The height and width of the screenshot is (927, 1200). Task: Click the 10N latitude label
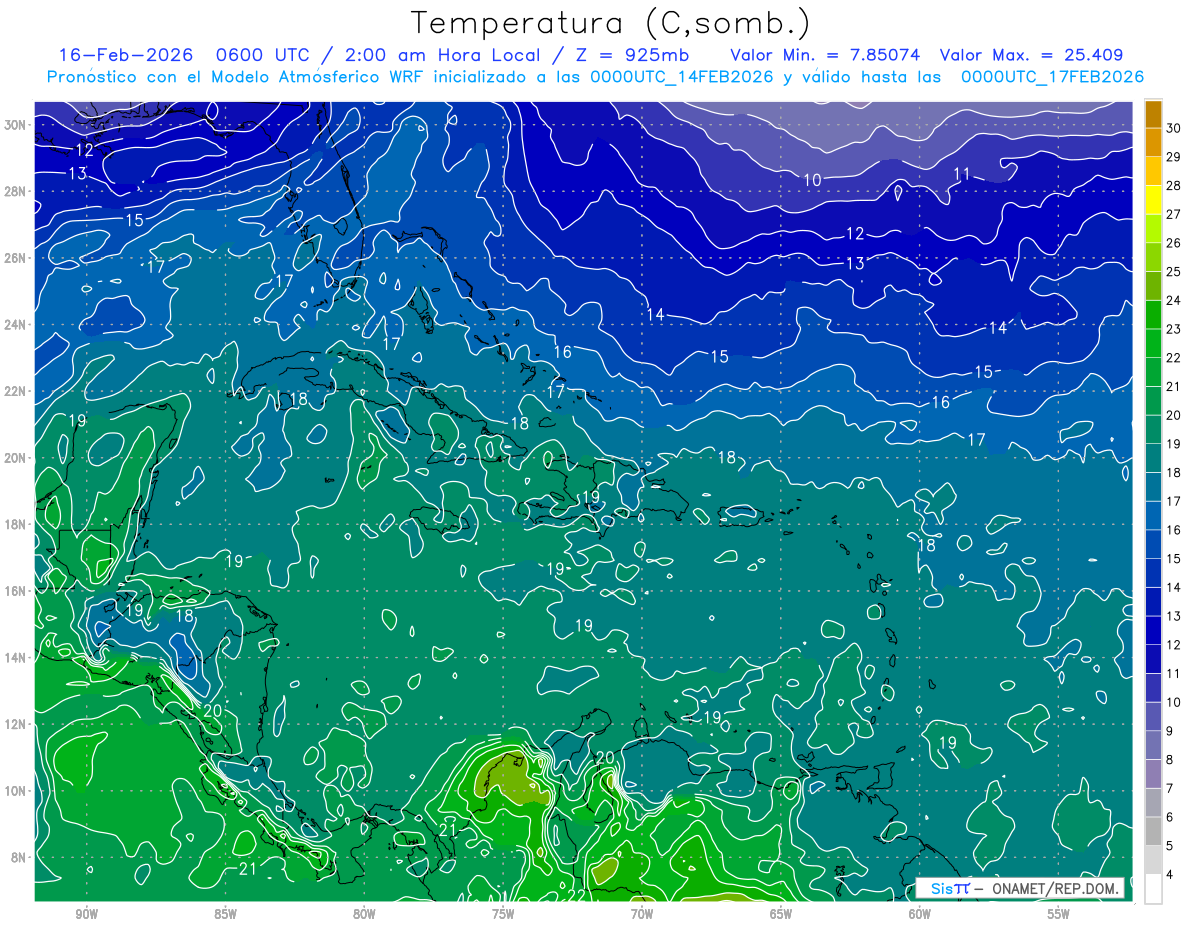click(15, 791)
